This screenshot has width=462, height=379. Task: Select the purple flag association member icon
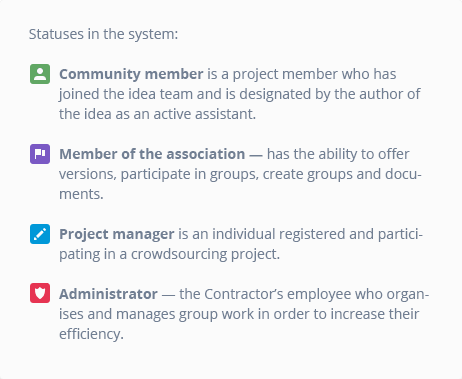(40, 154)
